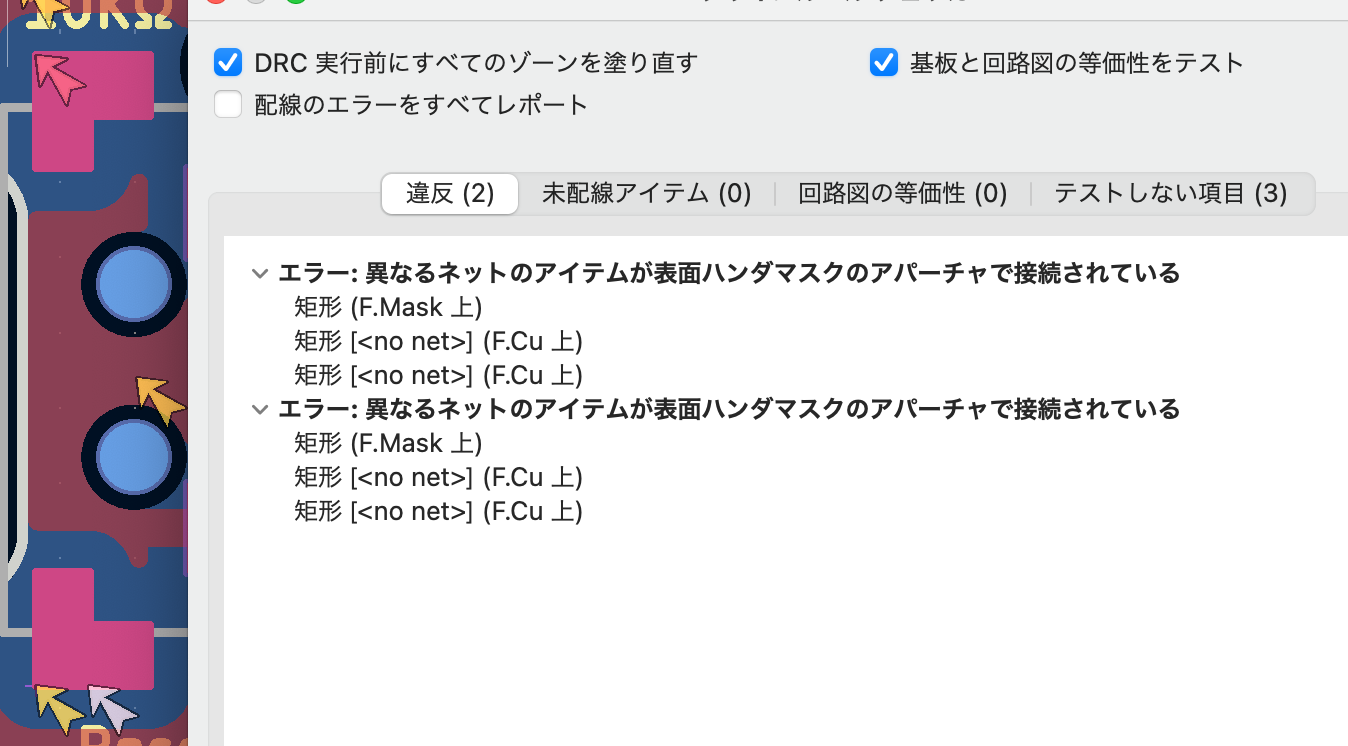Uncheck 基板と回路図の等価性をテスト option
The width and height of the screenshot is (1348, 746).
884,63
